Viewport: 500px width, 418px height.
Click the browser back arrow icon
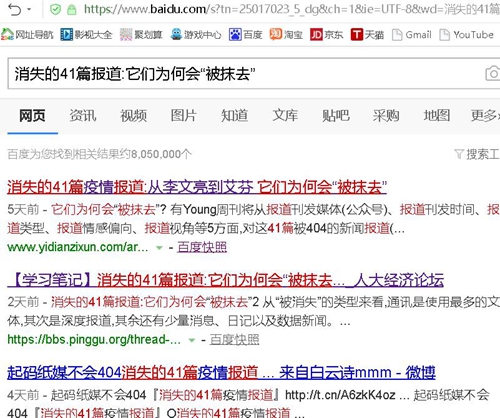[x=14, y=10]
